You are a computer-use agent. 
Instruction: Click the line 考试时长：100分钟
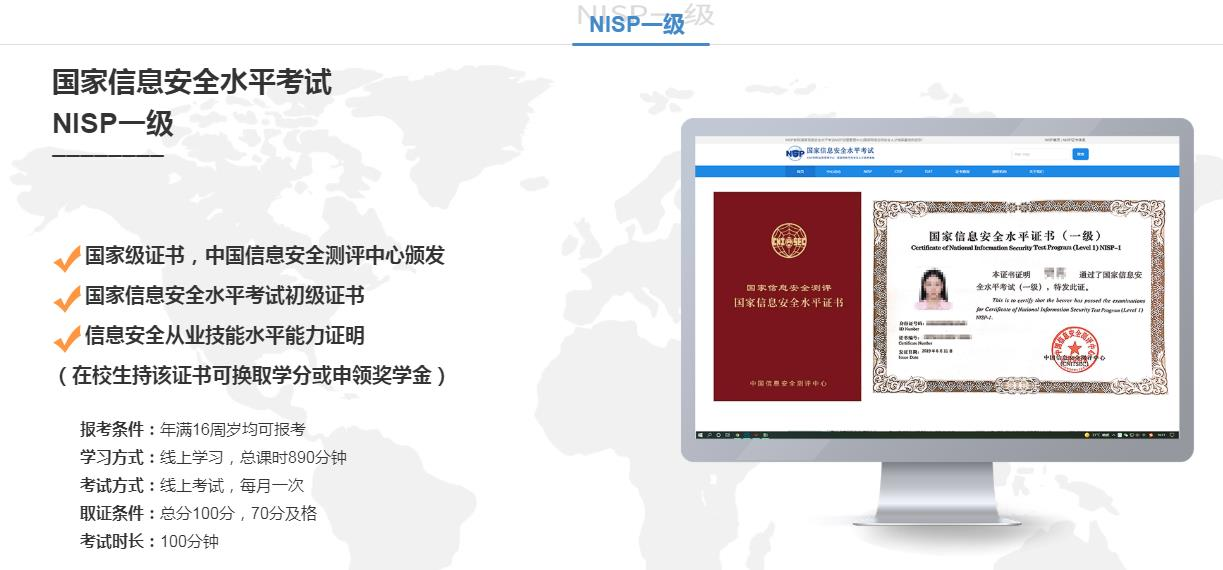point(149,541)
